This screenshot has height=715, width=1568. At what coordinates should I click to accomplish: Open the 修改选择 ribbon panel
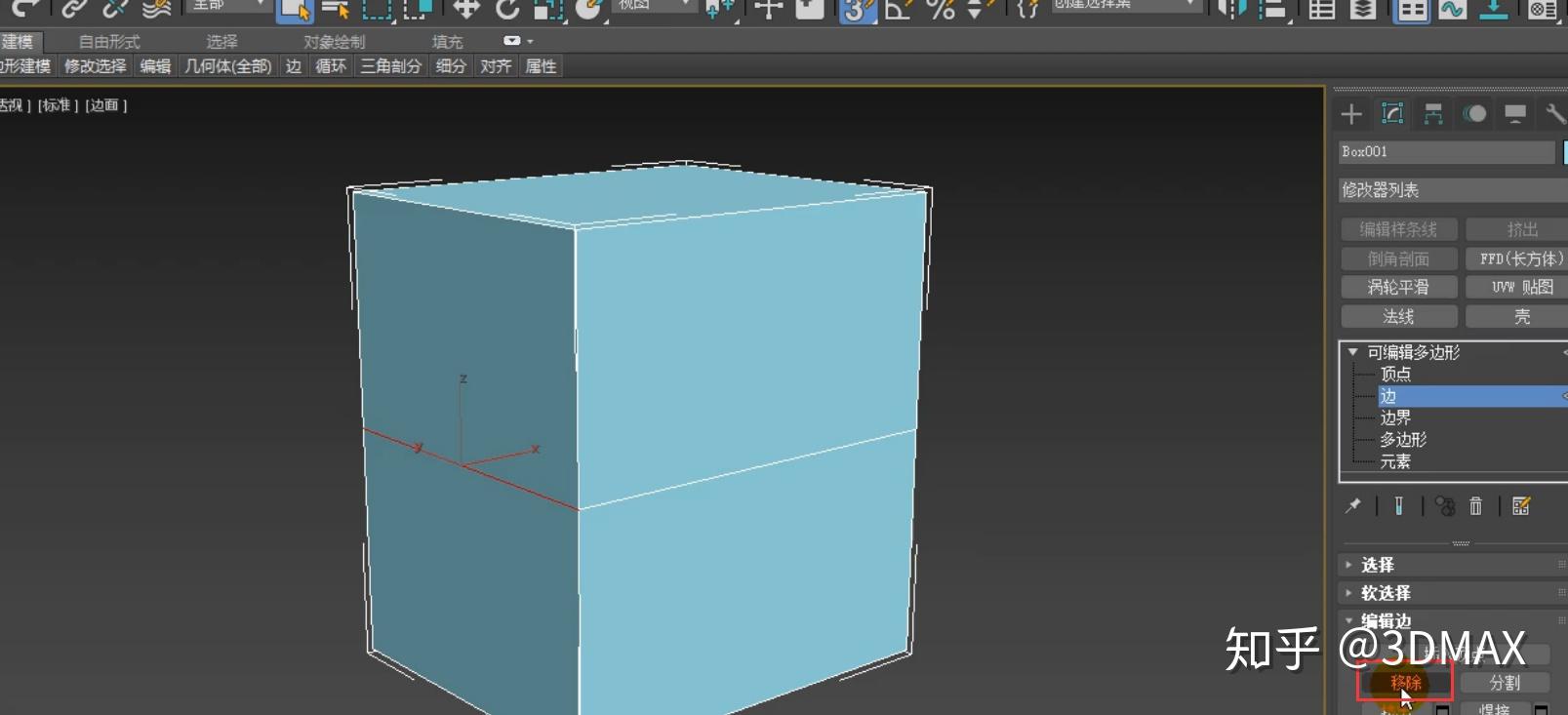pos(96,66)
